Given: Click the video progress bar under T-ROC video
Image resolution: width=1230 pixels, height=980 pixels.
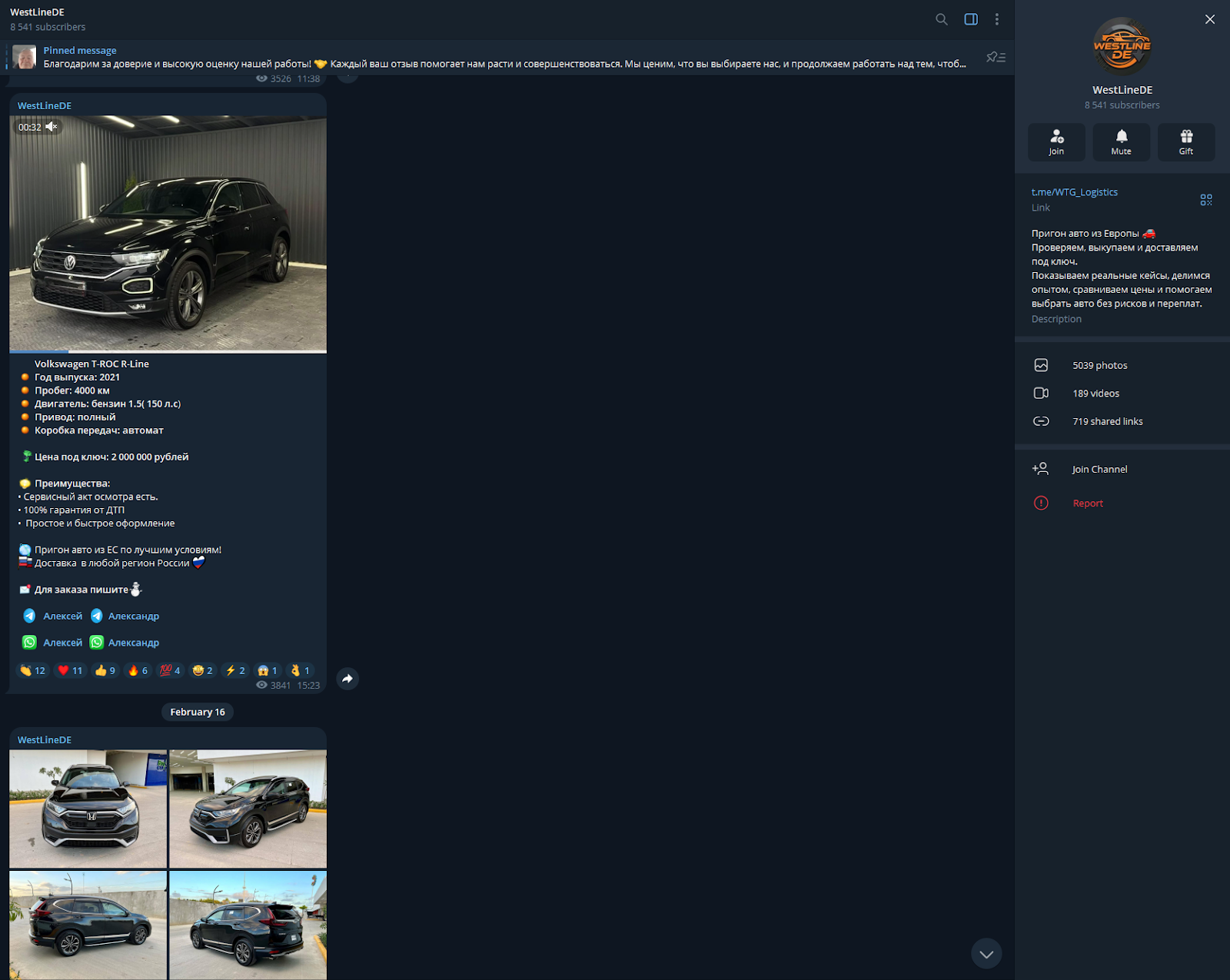Looking at the screenshot, I should pos(168,351).
